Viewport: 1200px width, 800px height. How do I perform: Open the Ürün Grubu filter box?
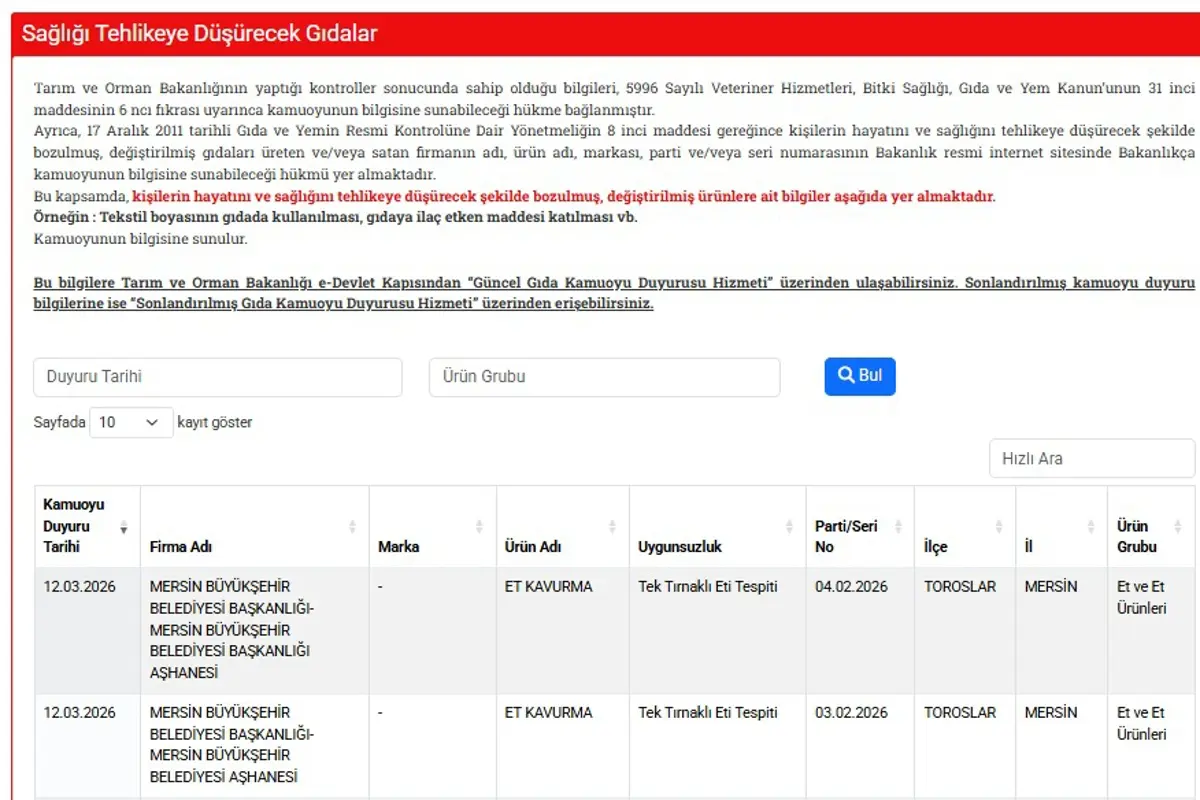click(x=604, y=377)
